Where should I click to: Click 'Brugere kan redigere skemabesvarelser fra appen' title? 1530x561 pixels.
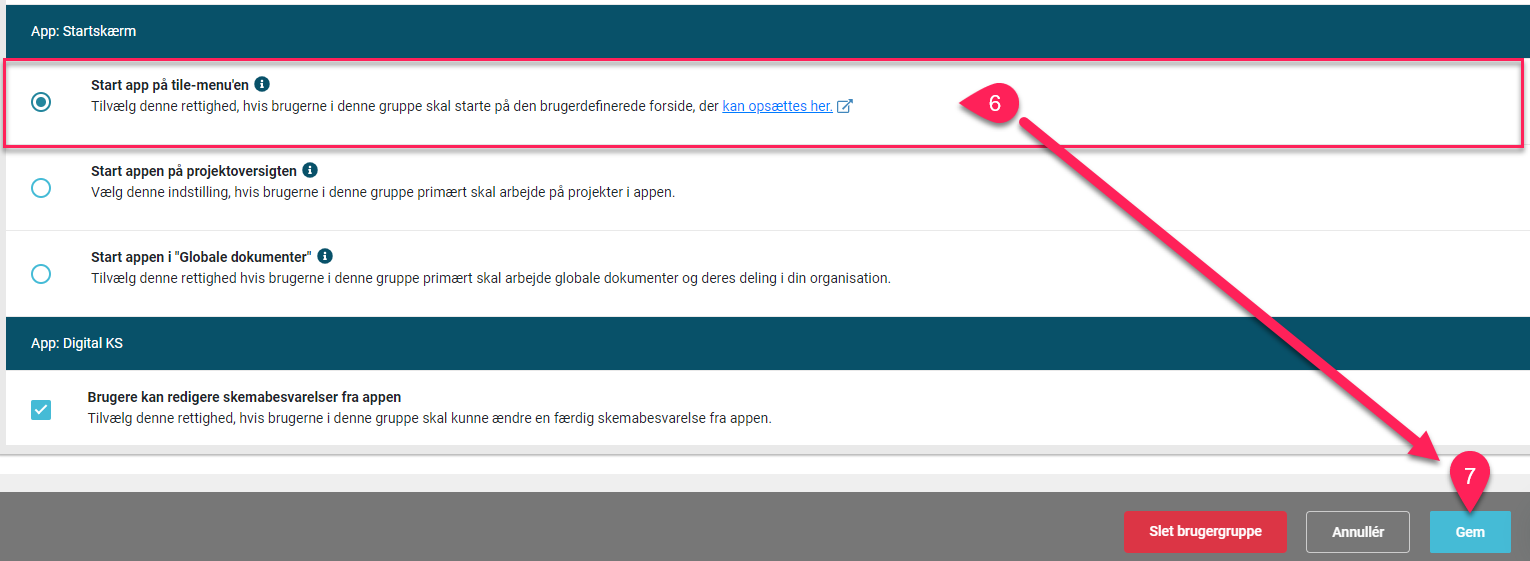pos(244,397)
